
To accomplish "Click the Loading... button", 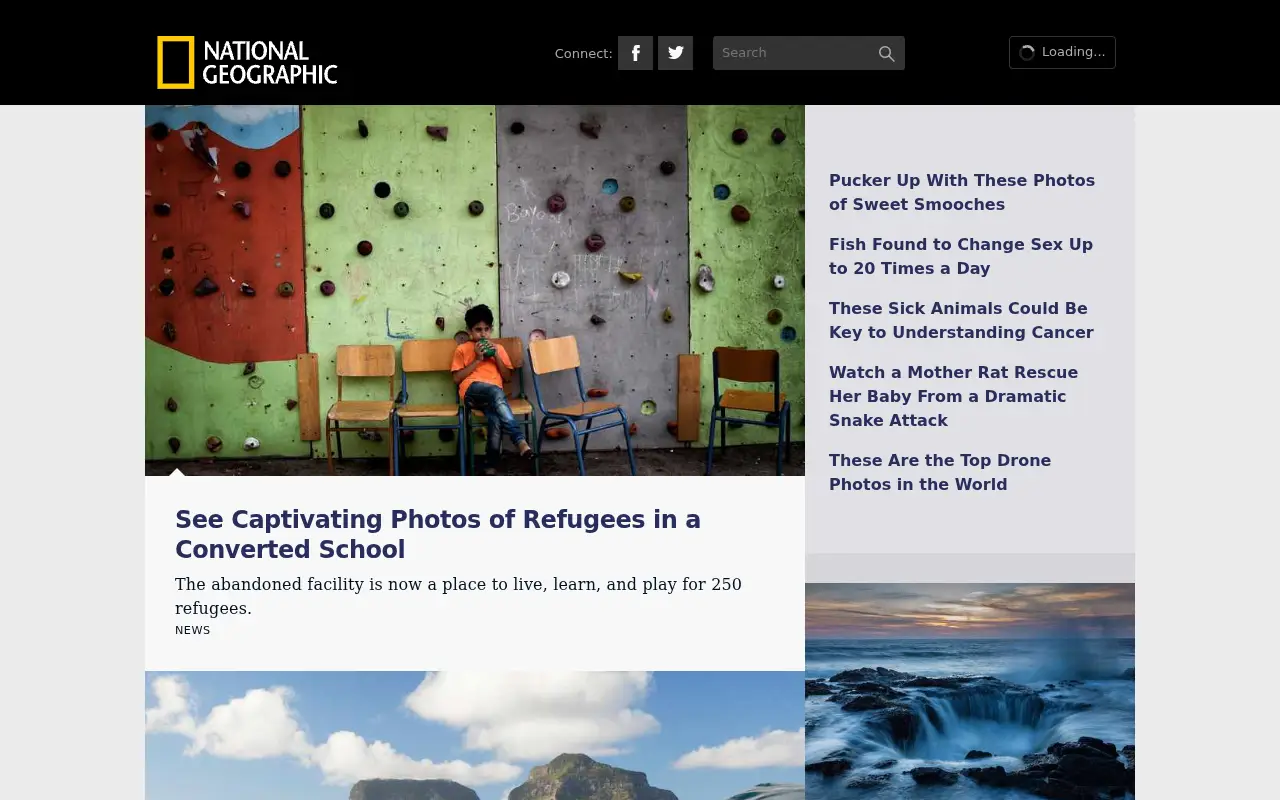I will [x=1062, y=52].
